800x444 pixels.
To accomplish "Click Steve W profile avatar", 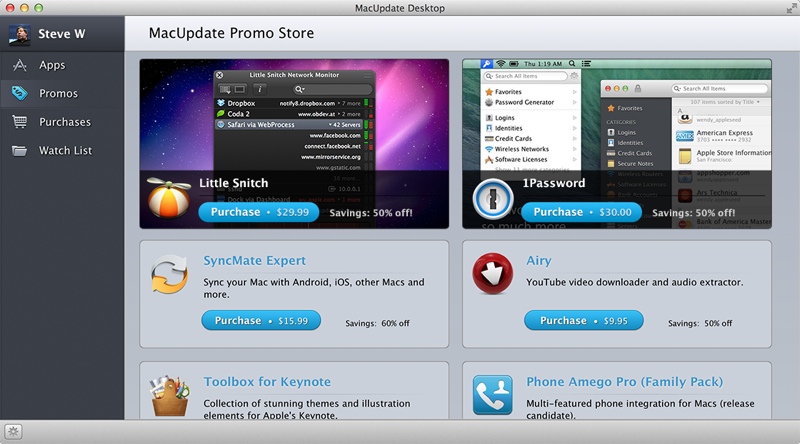I will coord(19,34).
